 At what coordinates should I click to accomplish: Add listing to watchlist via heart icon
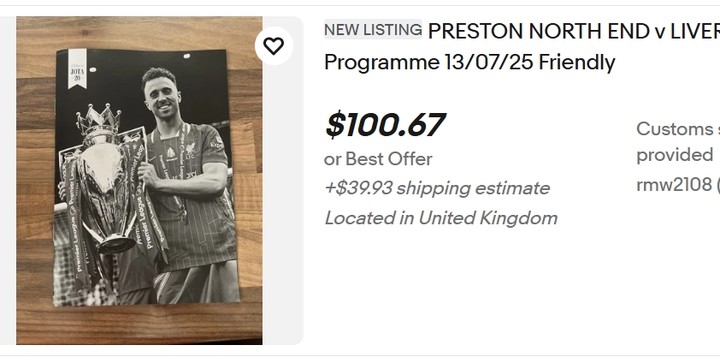click(274, 46)
